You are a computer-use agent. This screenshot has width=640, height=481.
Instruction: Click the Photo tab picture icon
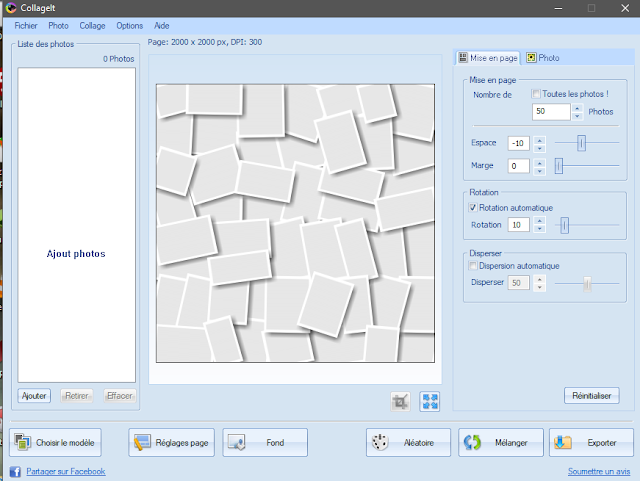(531, 58)
